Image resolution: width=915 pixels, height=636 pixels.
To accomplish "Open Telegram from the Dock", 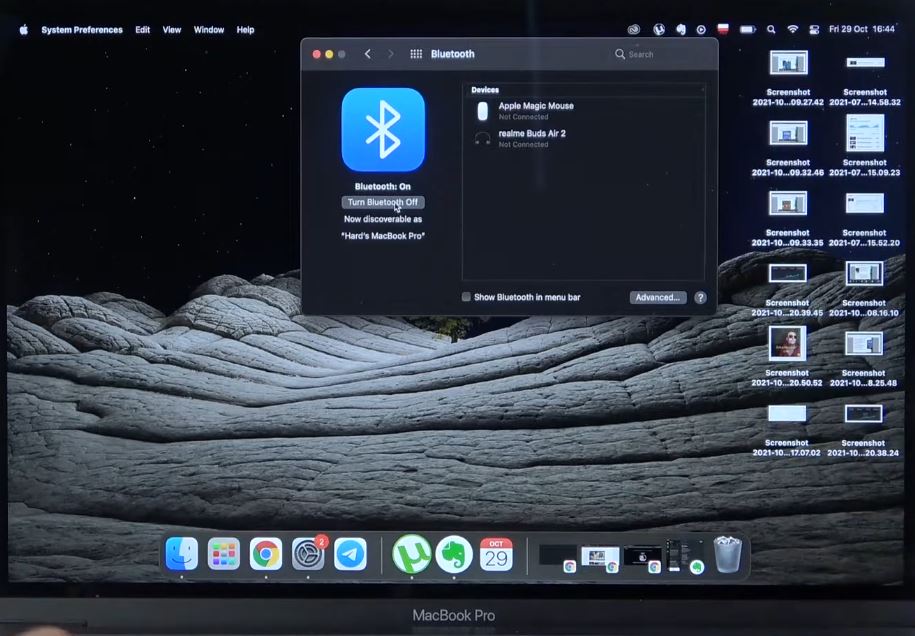I will [x=350, y=553].
